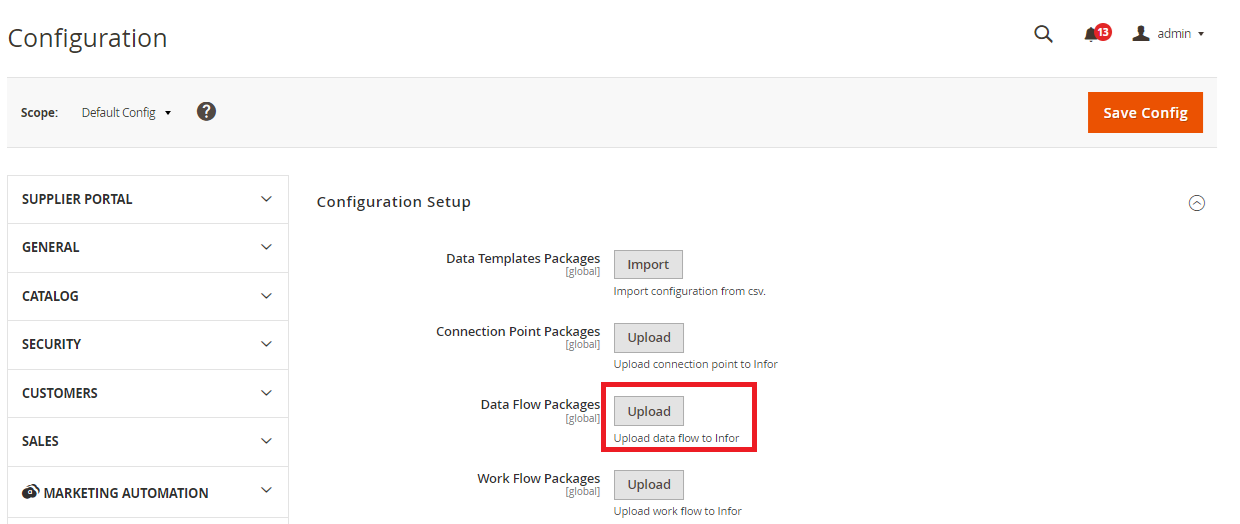
Task: Click Import for Data Templates Packages
Action: click(x=648, y=265)
